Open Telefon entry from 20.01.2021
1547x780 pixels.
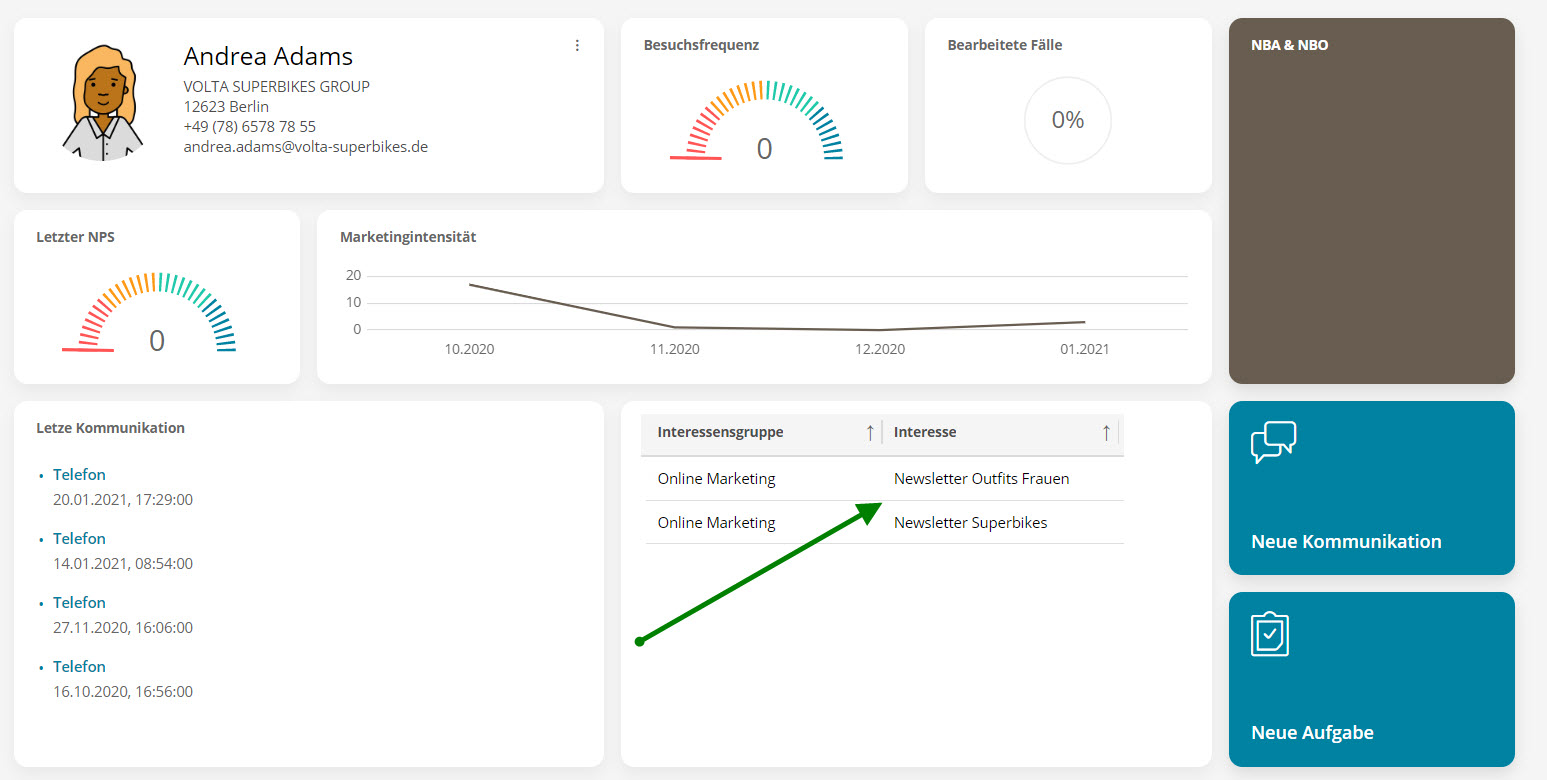pyautogui.click(x=79, y=474)
